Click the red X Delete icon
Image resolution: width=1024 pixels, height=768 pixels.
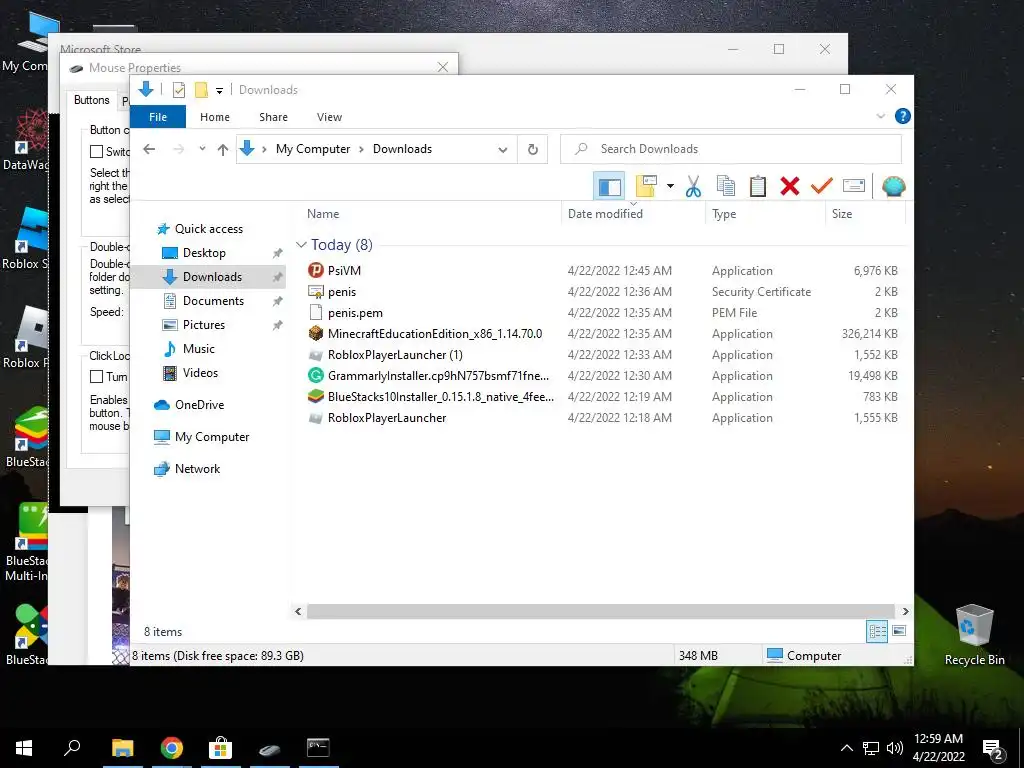coord(790,187)
